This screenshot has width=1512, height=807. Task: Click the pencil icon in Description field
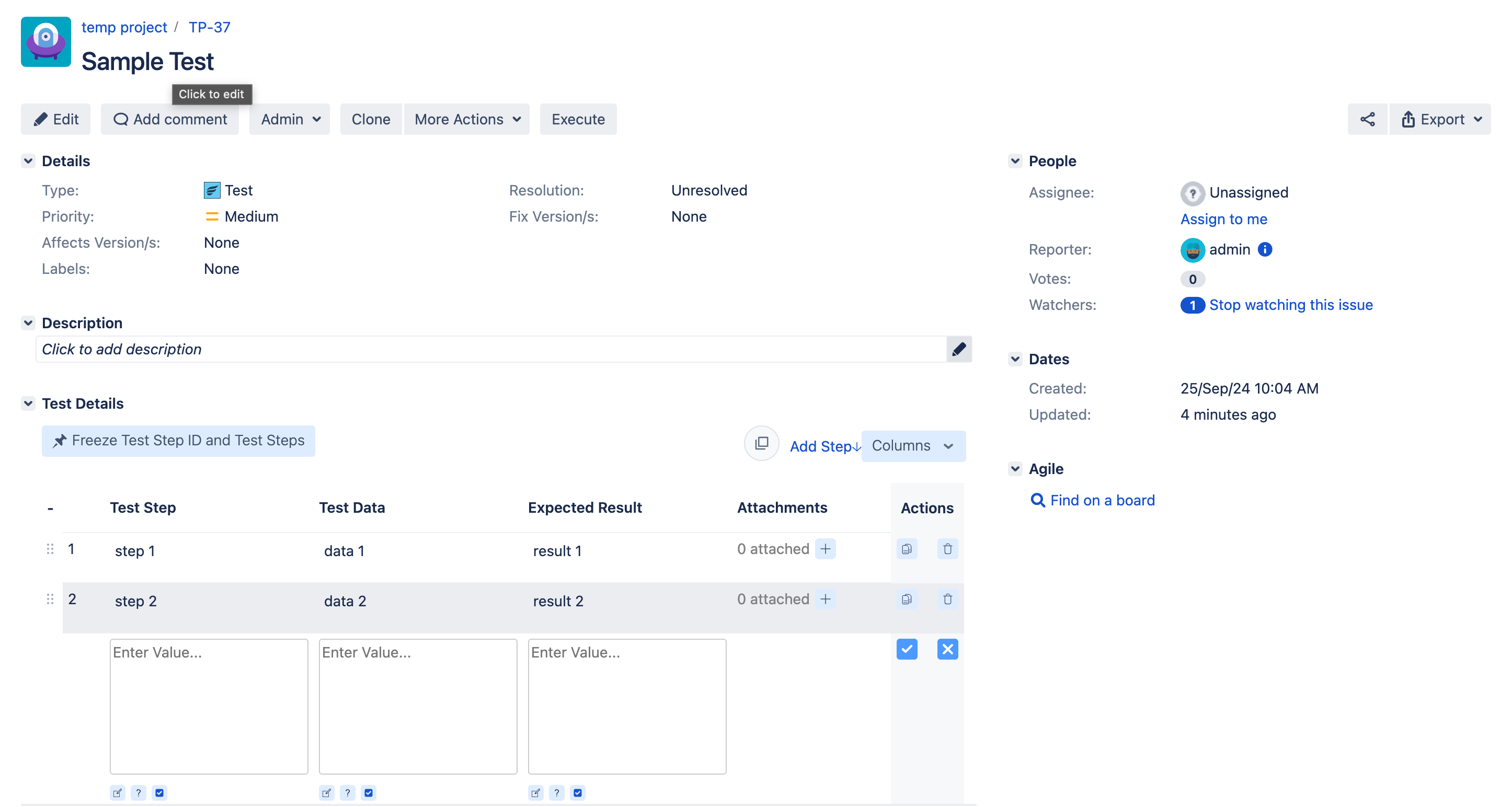click(958, 349)
